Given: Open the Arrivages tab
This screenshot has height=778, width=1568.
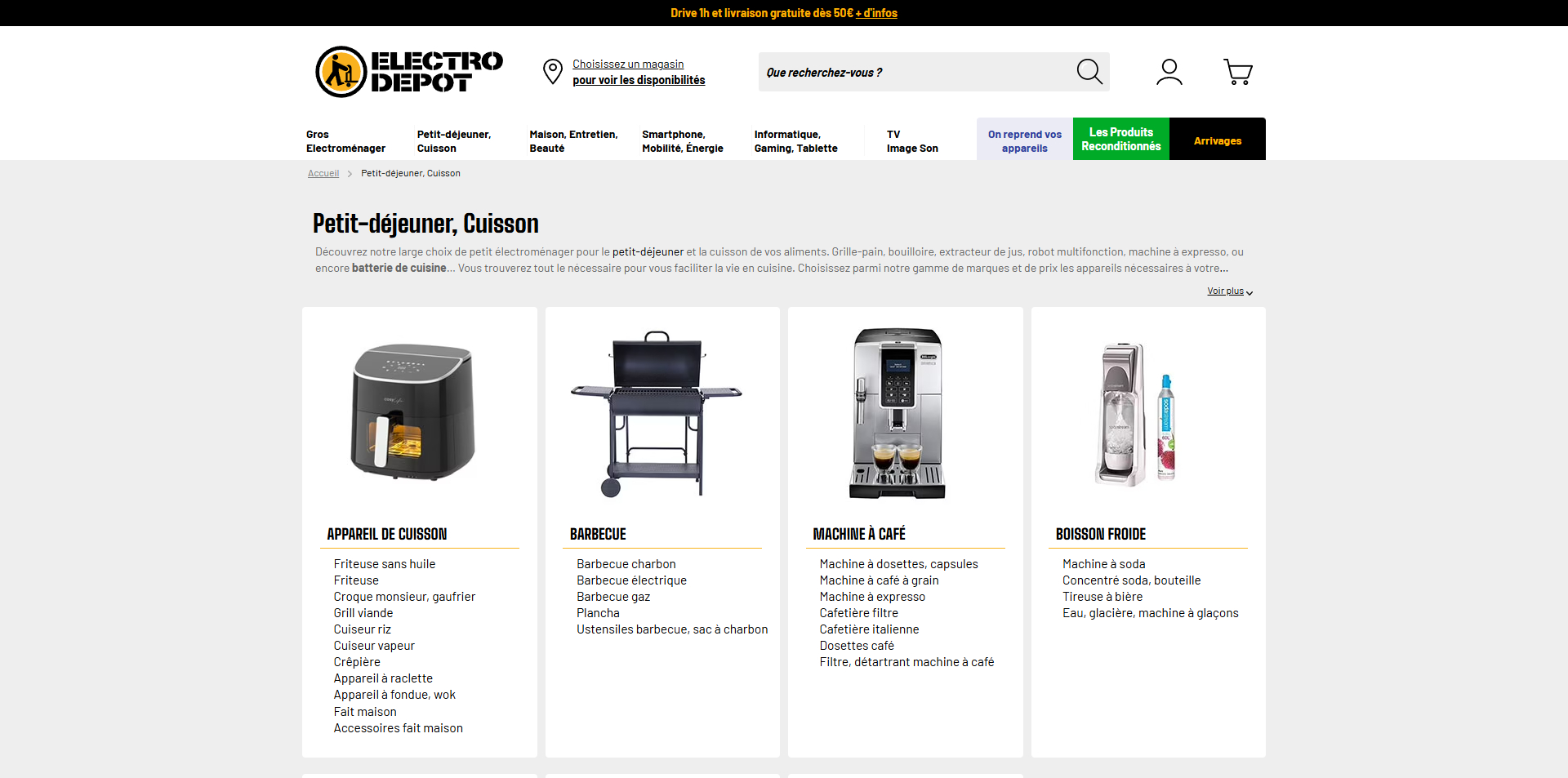Looking at the screenshot, I should point(1218,140).
